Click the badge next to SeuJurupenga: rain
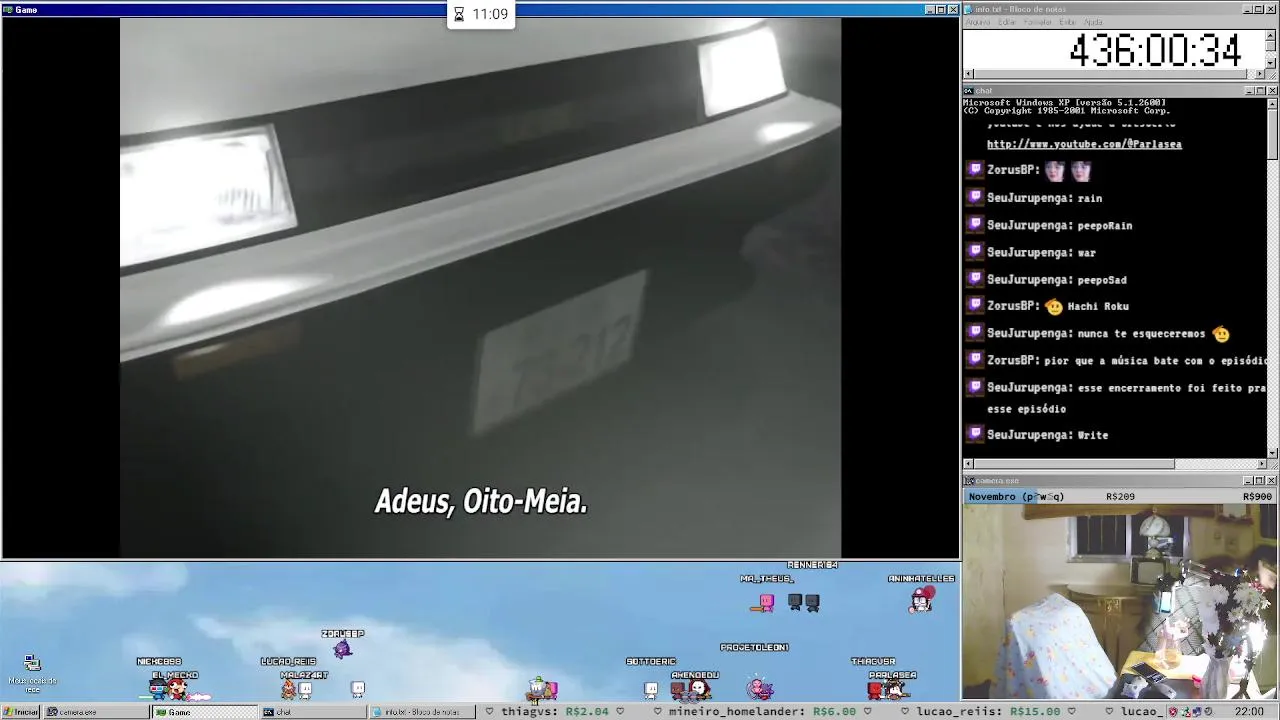 click(975, 198)
